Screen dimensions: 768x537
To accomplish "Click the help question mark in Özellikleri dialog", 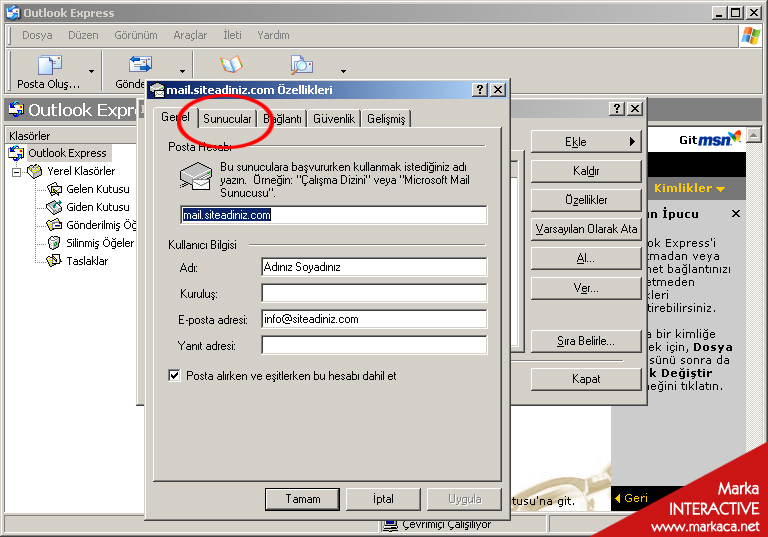I will coord(480,90).
